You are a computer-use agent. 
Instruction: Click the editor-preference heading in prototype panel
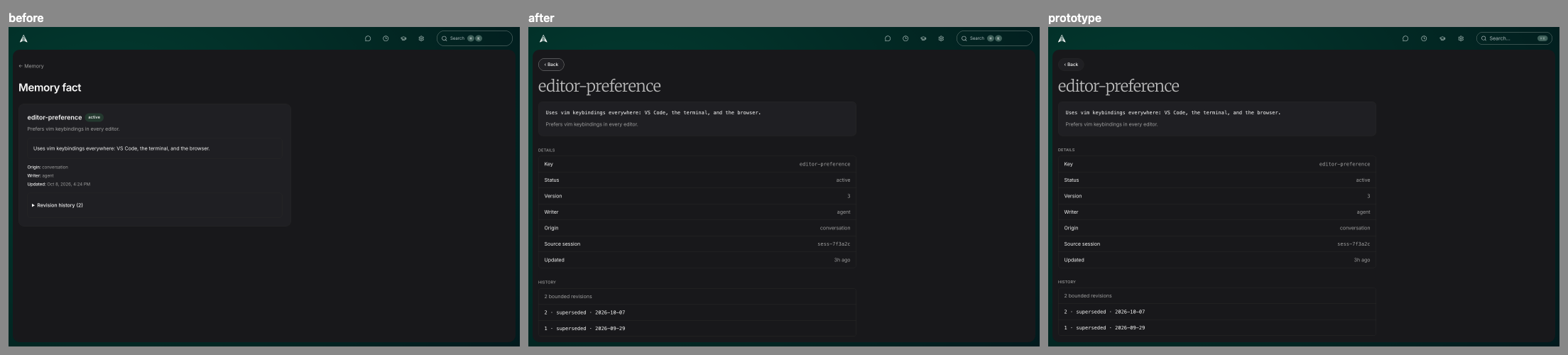[1118, 86]
